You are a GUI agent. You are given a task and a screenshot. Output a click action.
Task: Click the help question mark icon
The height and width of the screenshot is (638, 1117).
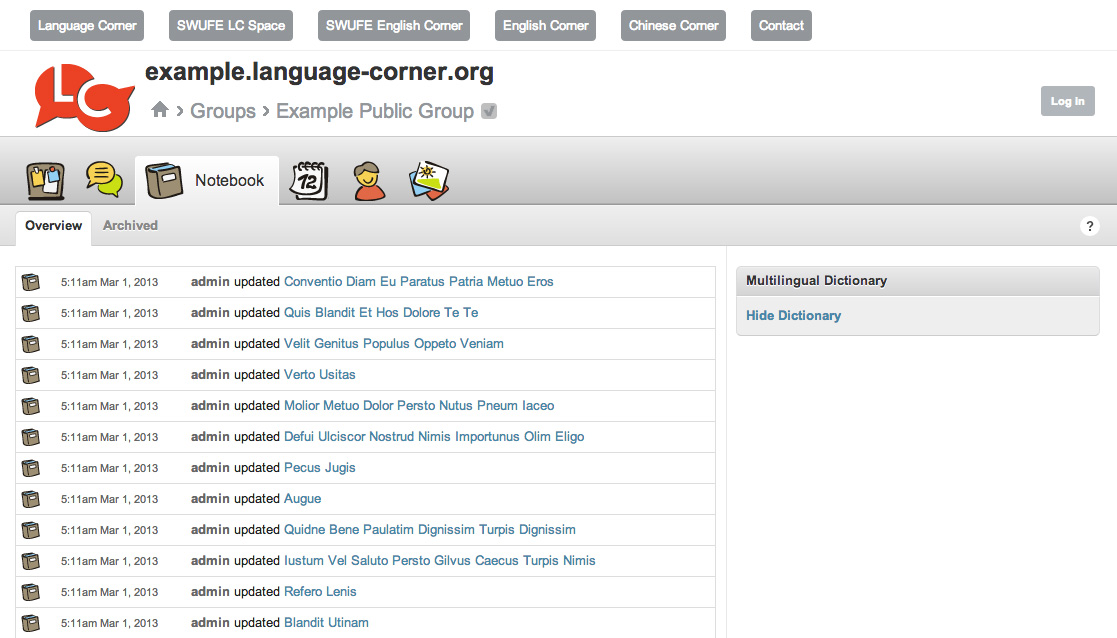[x=1089, y=226]
